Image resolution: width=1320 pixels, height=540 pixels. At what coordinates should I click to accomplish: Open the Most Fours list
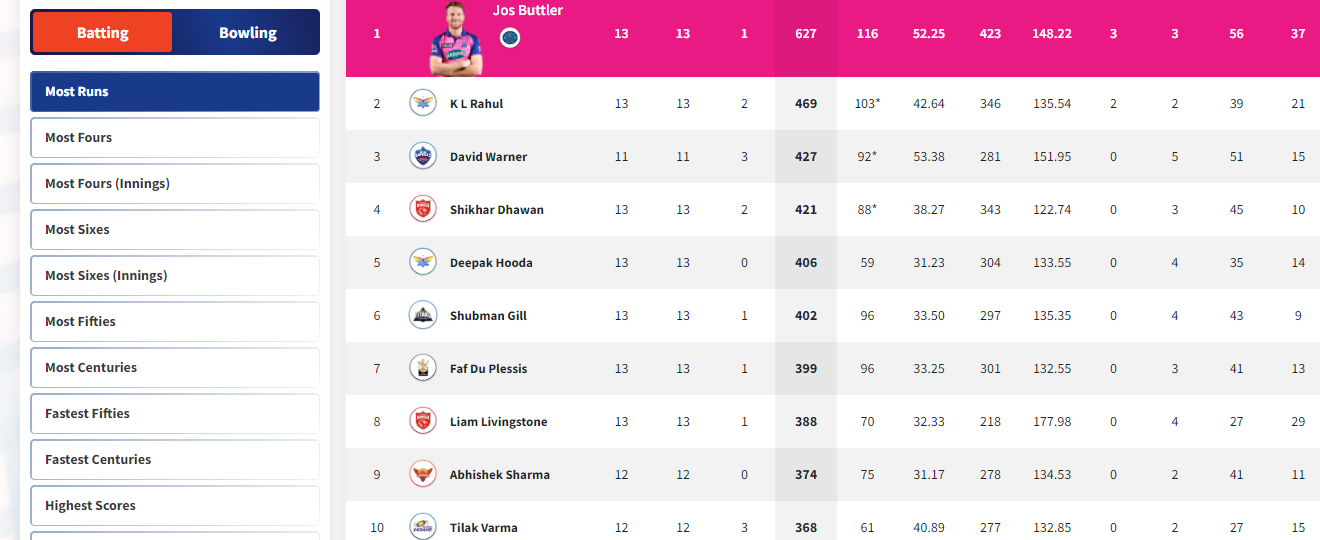tap(175, 137)
